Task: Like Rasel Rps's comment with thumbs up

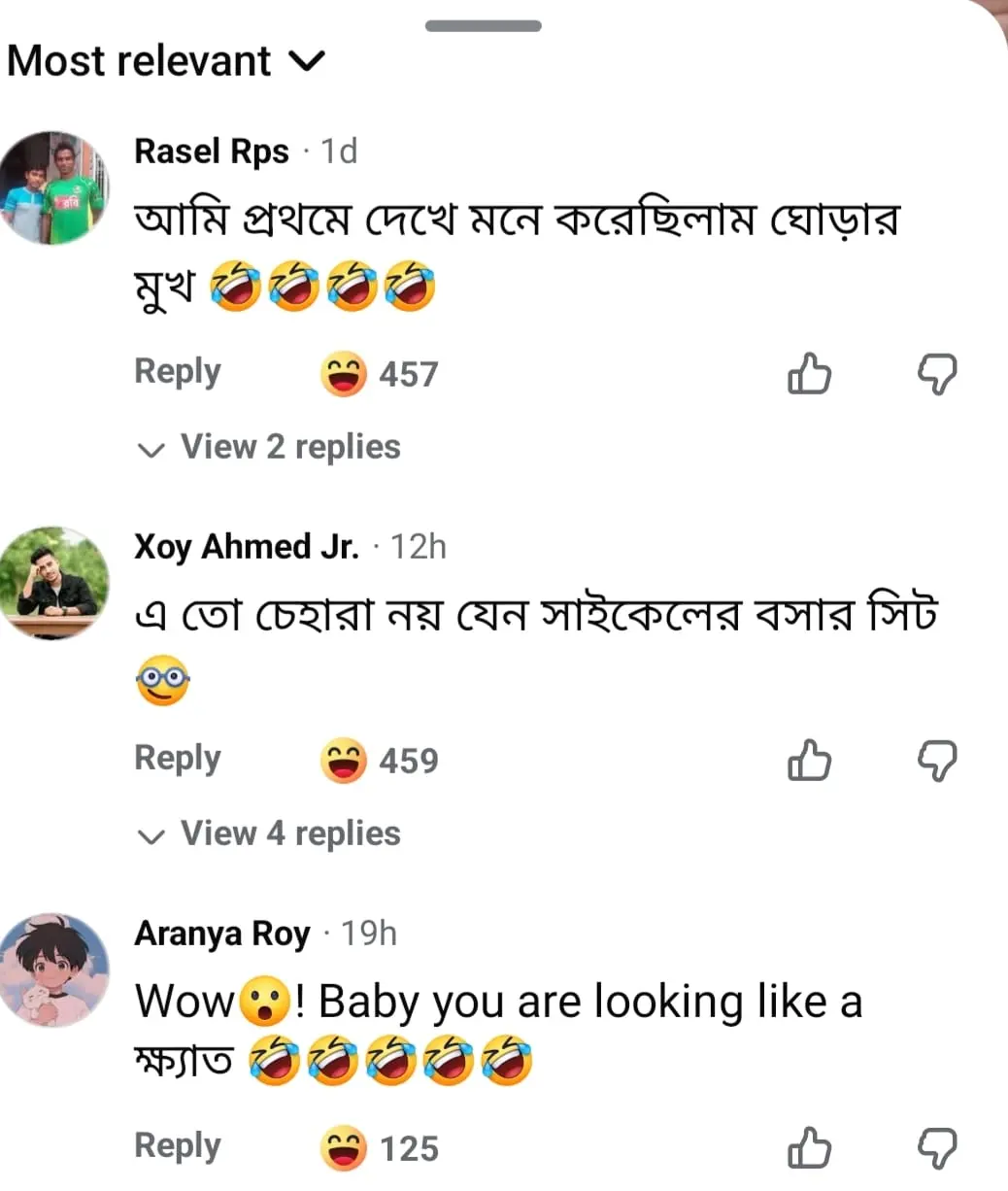Action: (809, 374)
